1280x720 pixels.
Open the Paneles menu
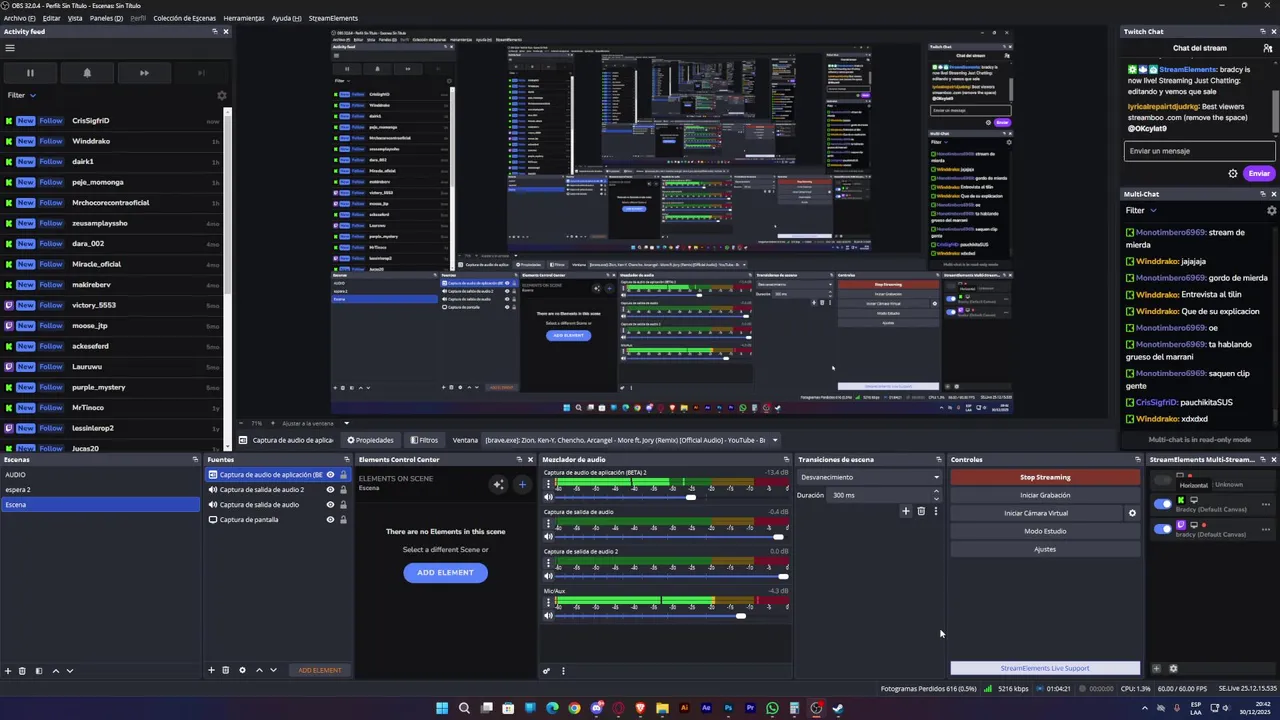pyautogui.click(x=106, y=18)
